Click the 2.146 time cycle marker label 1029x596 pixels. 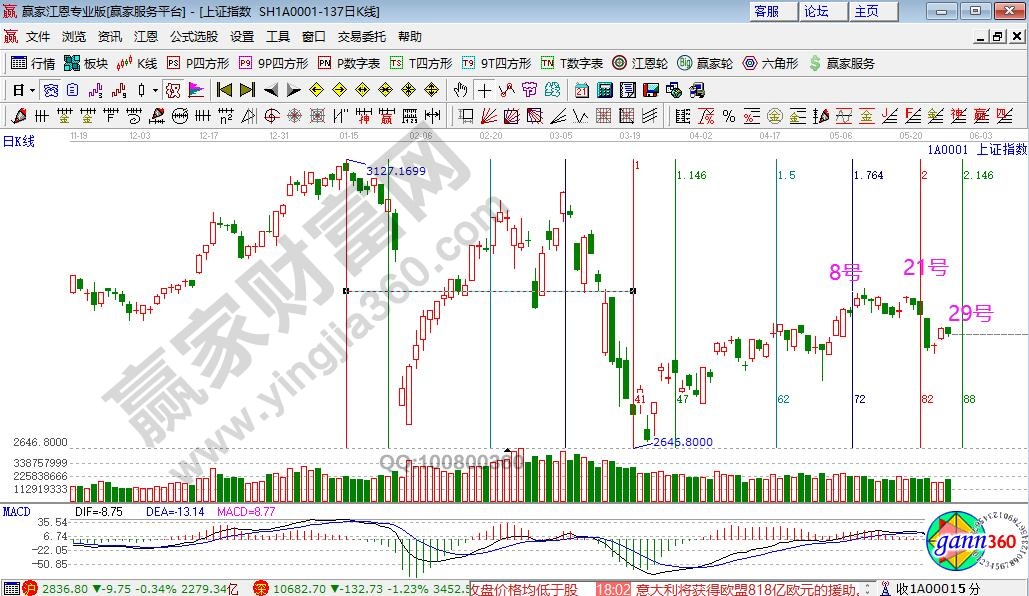click(978, 175)
